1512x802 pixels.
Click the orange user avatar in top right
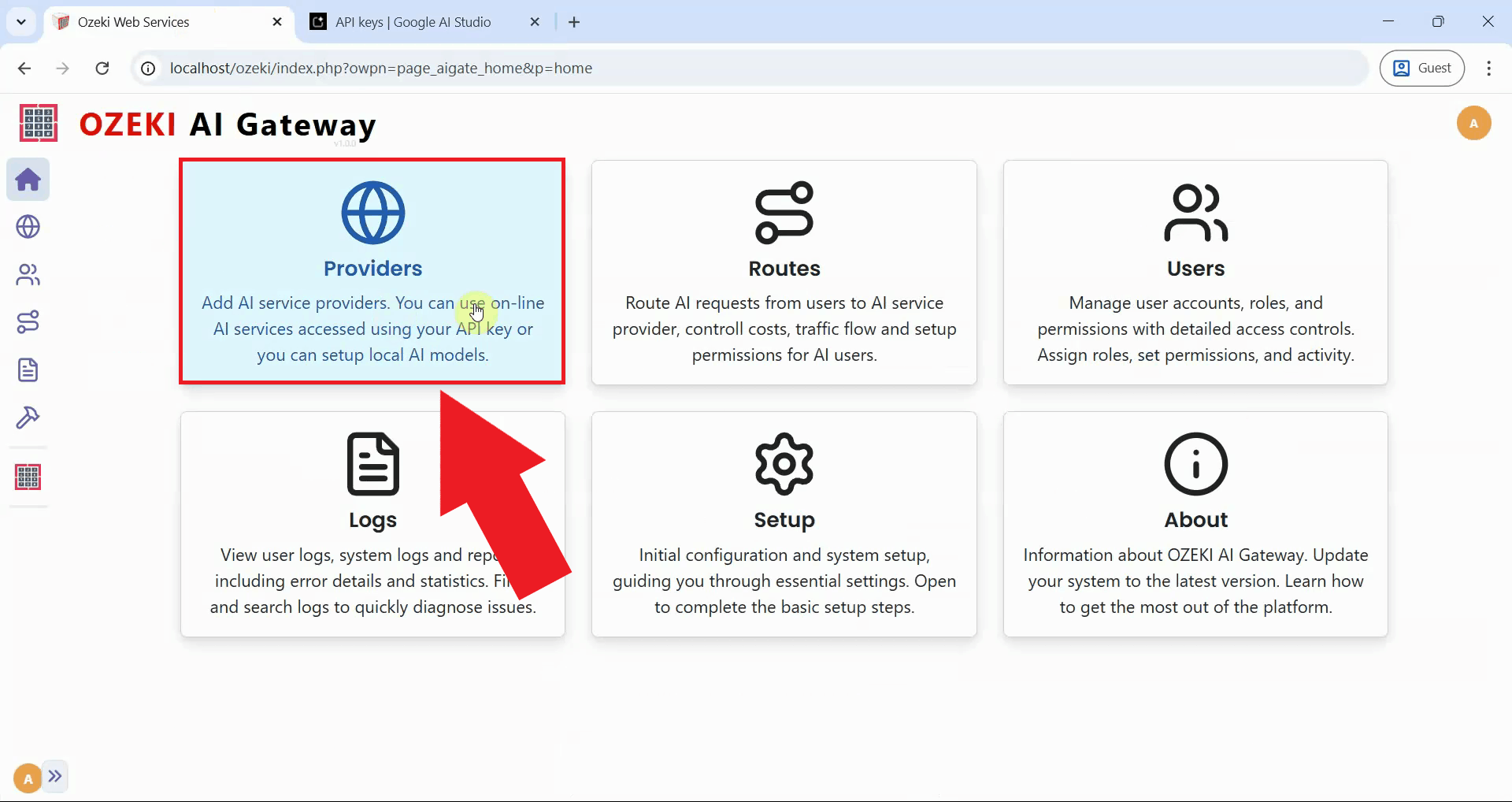coord(1474,123)
